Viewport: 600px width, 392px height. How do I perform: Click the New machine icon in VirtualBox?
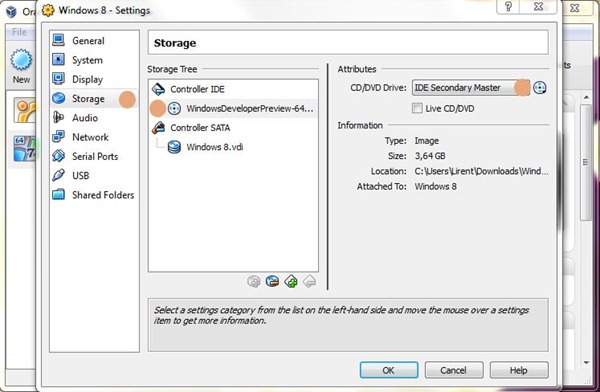click(21, 60)
